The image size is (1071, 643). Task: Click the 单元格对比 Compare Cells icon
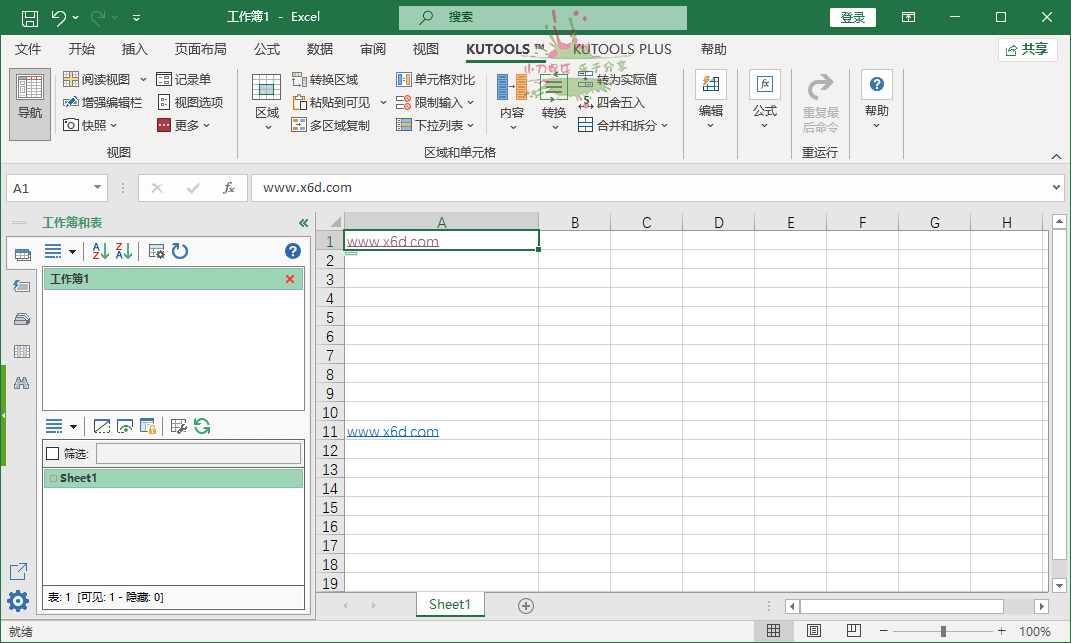404,78
